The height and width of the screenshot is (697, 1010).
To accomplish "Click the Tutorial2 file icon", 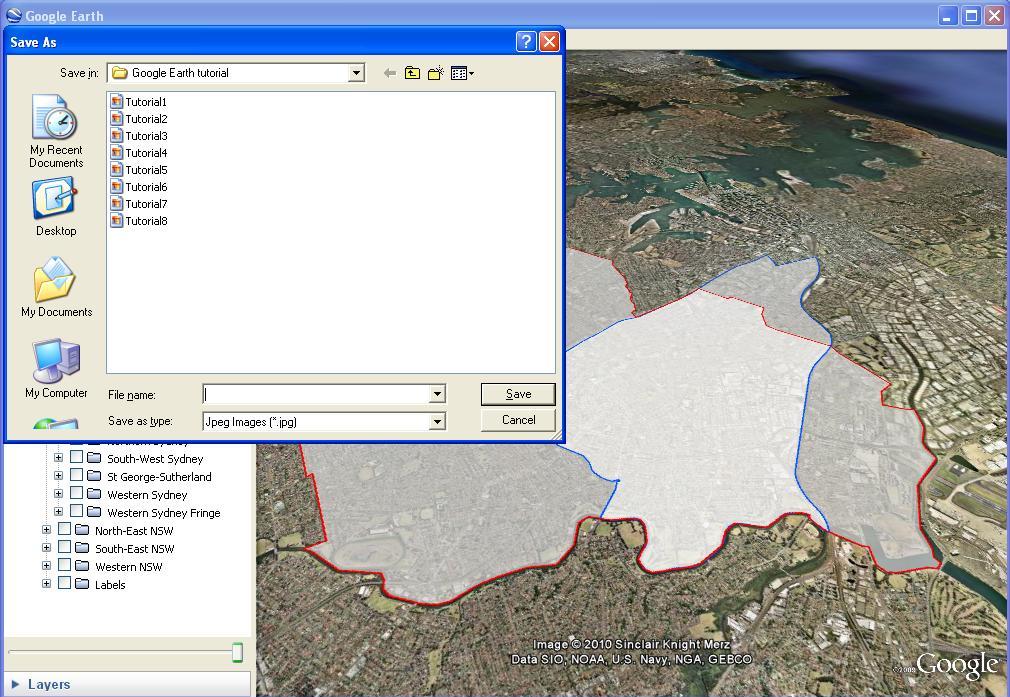I will pyautogui.click(x=117, y=119).
